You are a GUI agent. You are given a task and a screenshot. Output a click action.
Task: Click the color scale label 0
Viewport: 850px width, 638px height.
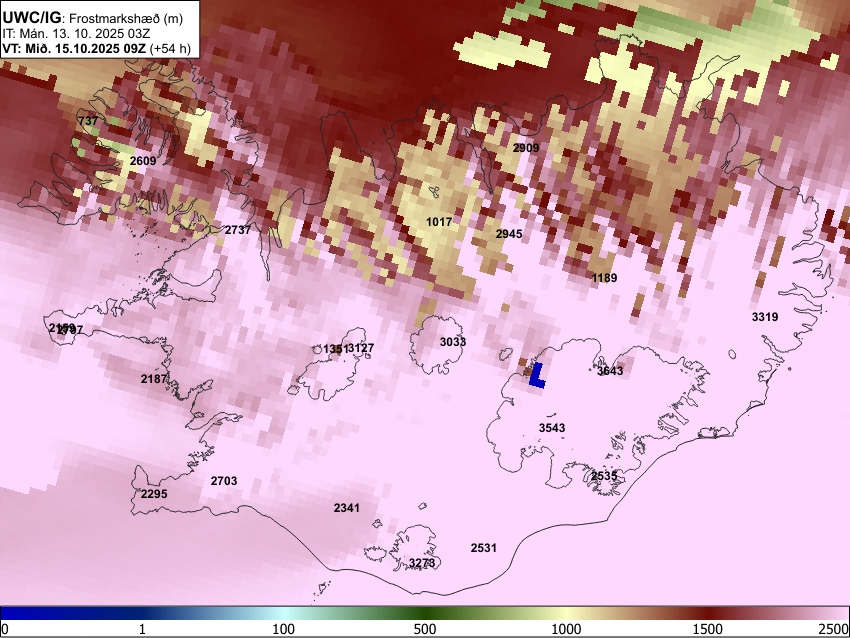coord(5,629)
